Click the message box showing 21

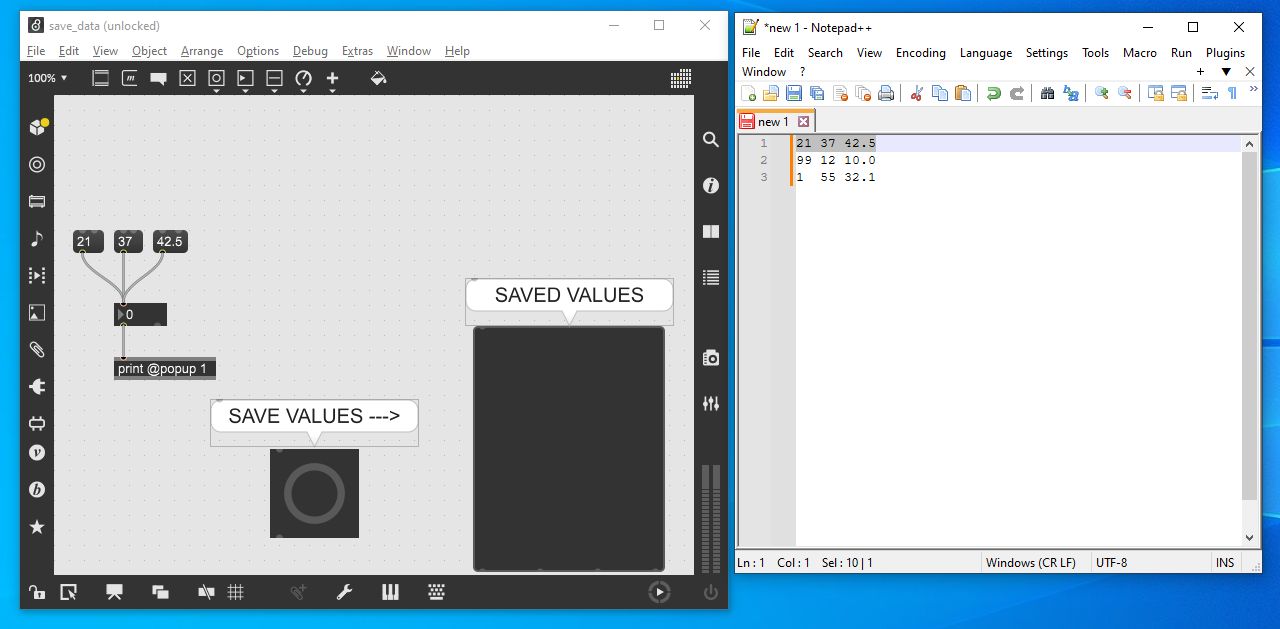click(x=88, y=242)
